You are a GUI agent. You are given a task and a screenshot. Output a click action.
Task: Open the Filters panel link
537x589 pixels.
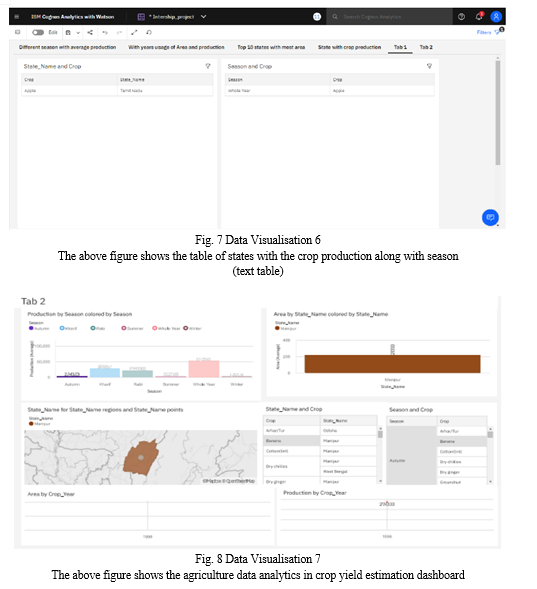point(484,32)
